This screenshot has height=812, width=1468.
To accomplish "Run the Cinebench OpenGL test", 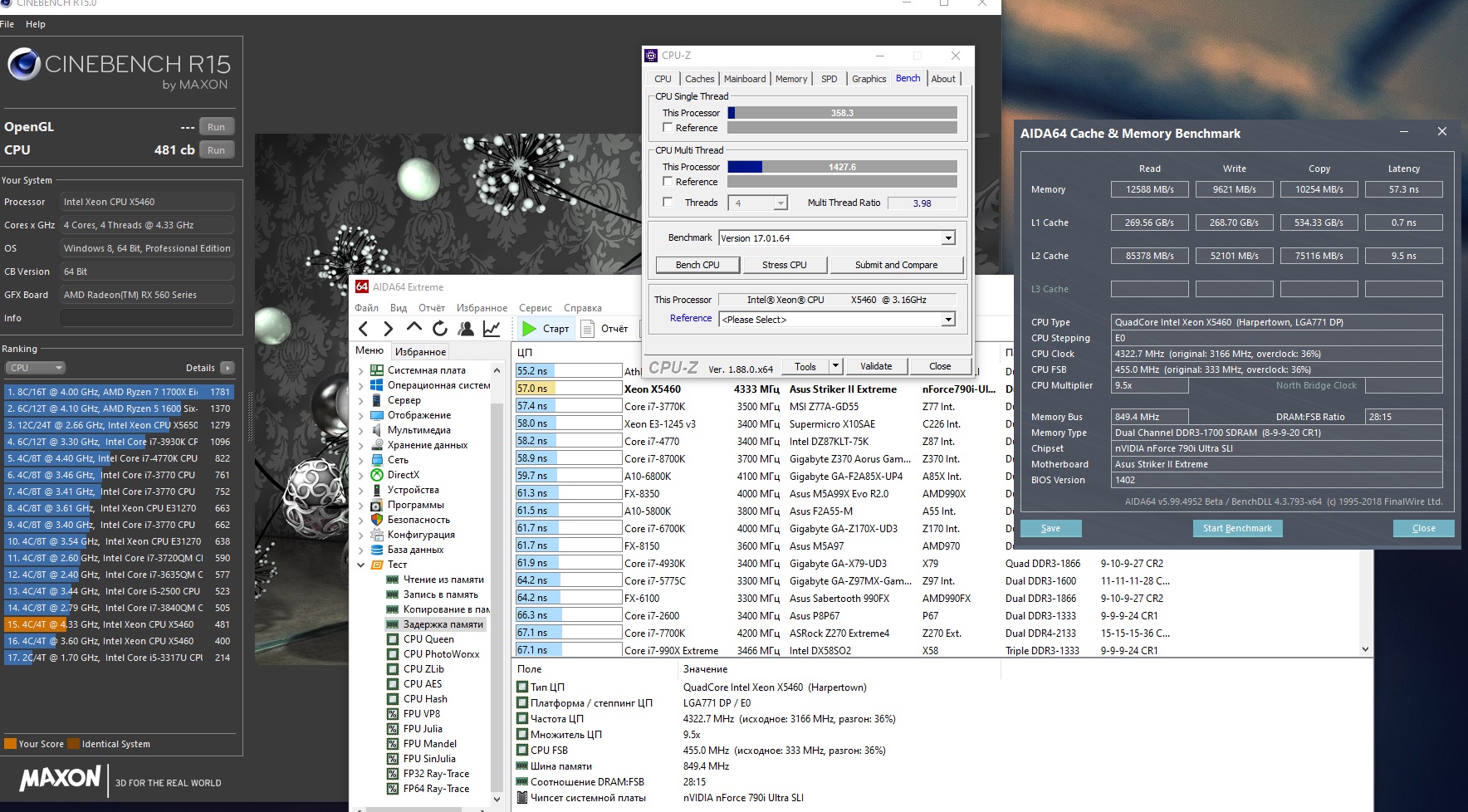I will tap(216, 127).
